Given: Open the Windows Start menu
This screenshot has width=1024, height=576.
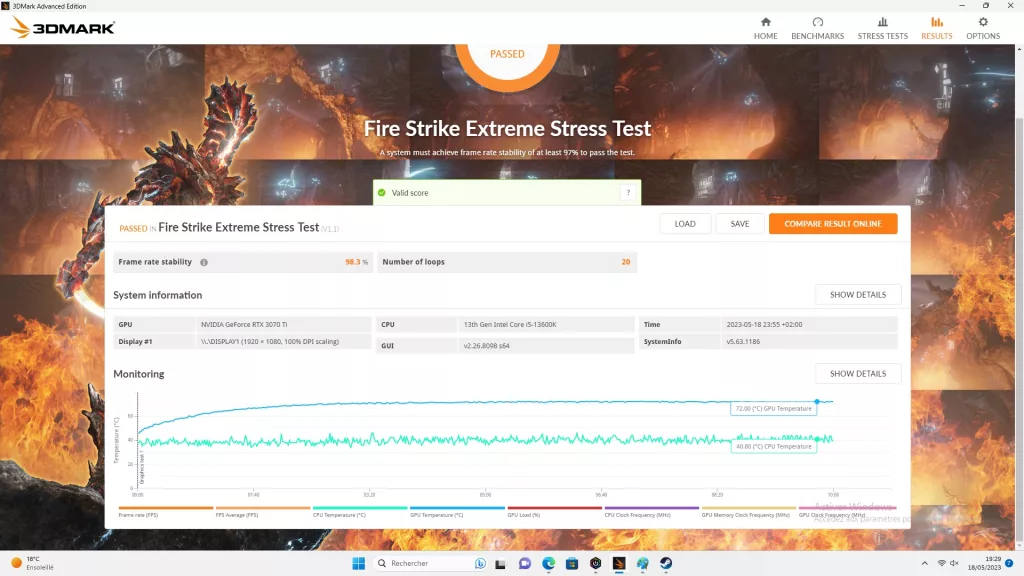Looking at the screenshot, I should [x=357, y=563].
